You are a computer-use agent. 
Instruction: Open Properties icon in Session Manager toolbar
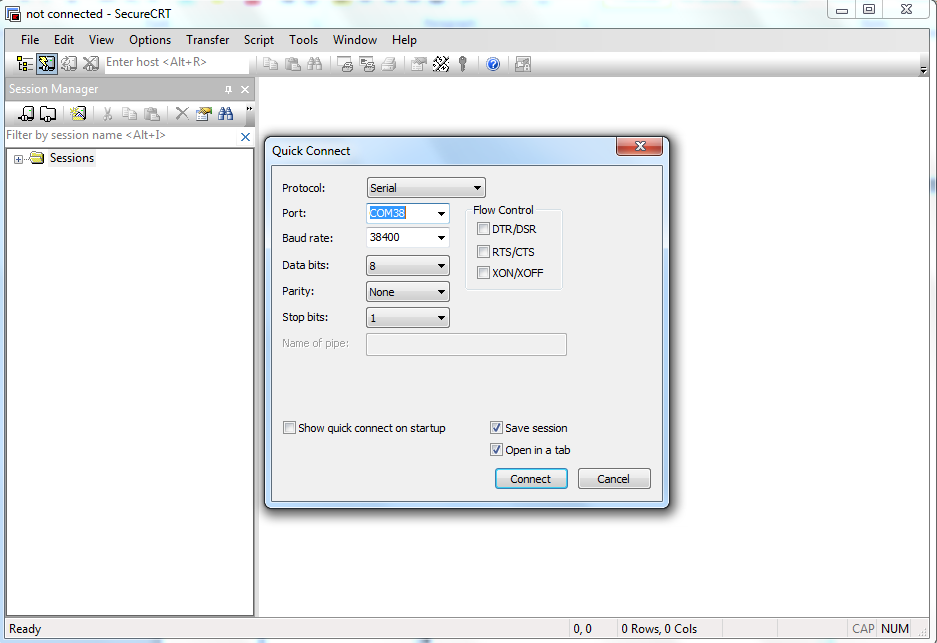tap(204, 114)
